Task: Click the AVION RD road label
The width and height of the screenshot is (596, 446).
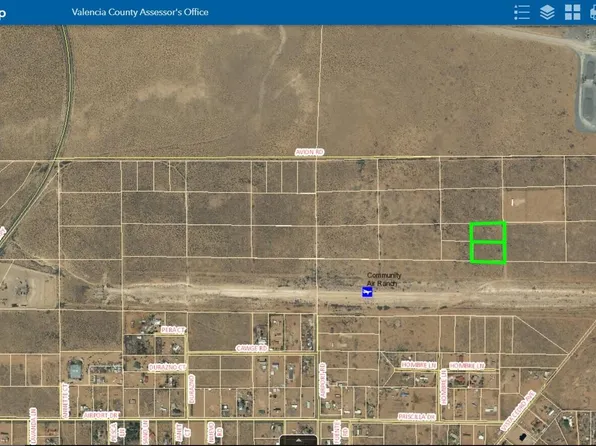Action: 309,152
